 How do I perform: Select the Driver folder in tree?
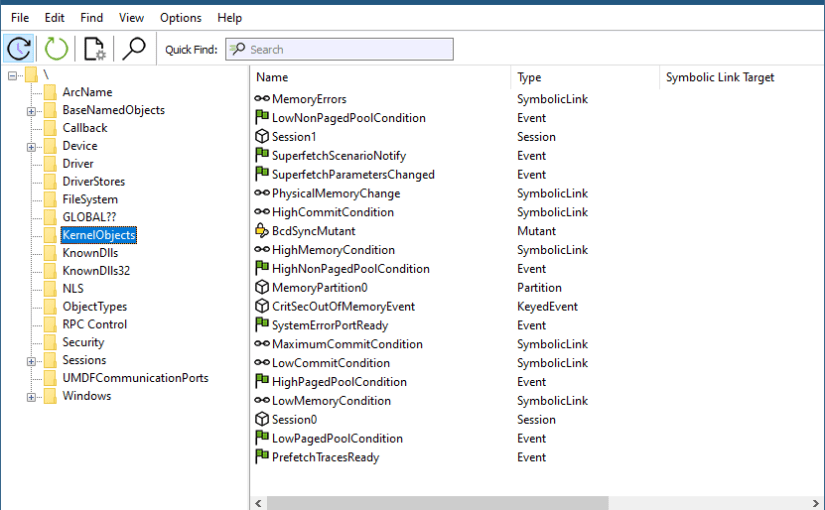[x=78, y=164]
